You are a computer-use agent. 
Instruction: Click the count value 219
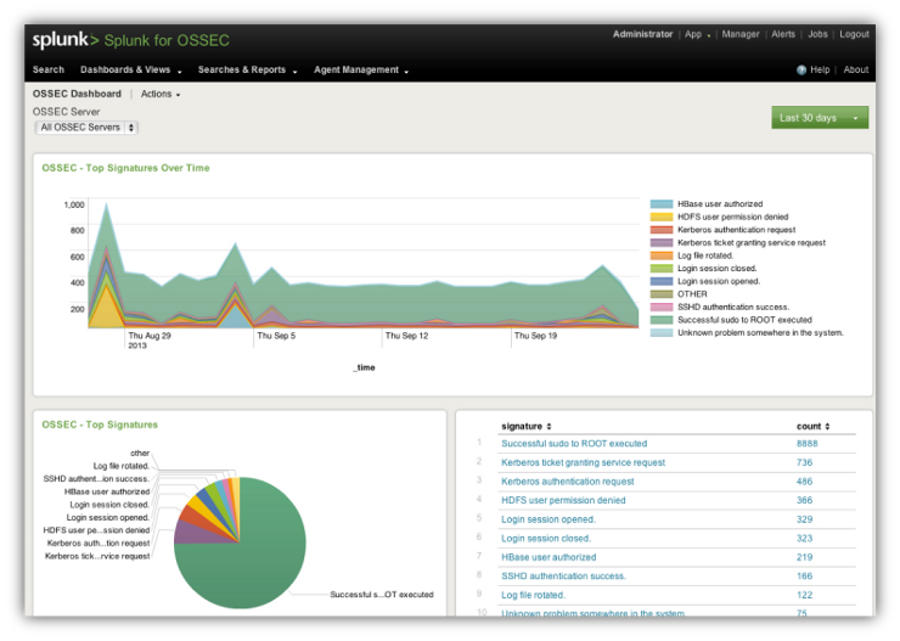[804, 557]
